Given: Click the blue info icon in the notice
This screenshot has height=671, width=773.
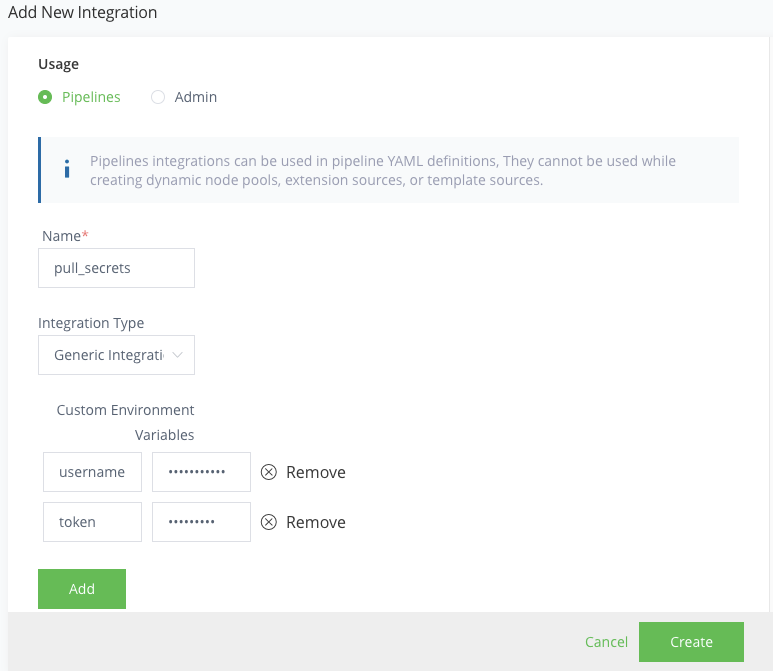Looking at the screenshot, I should tap(67, 169).
